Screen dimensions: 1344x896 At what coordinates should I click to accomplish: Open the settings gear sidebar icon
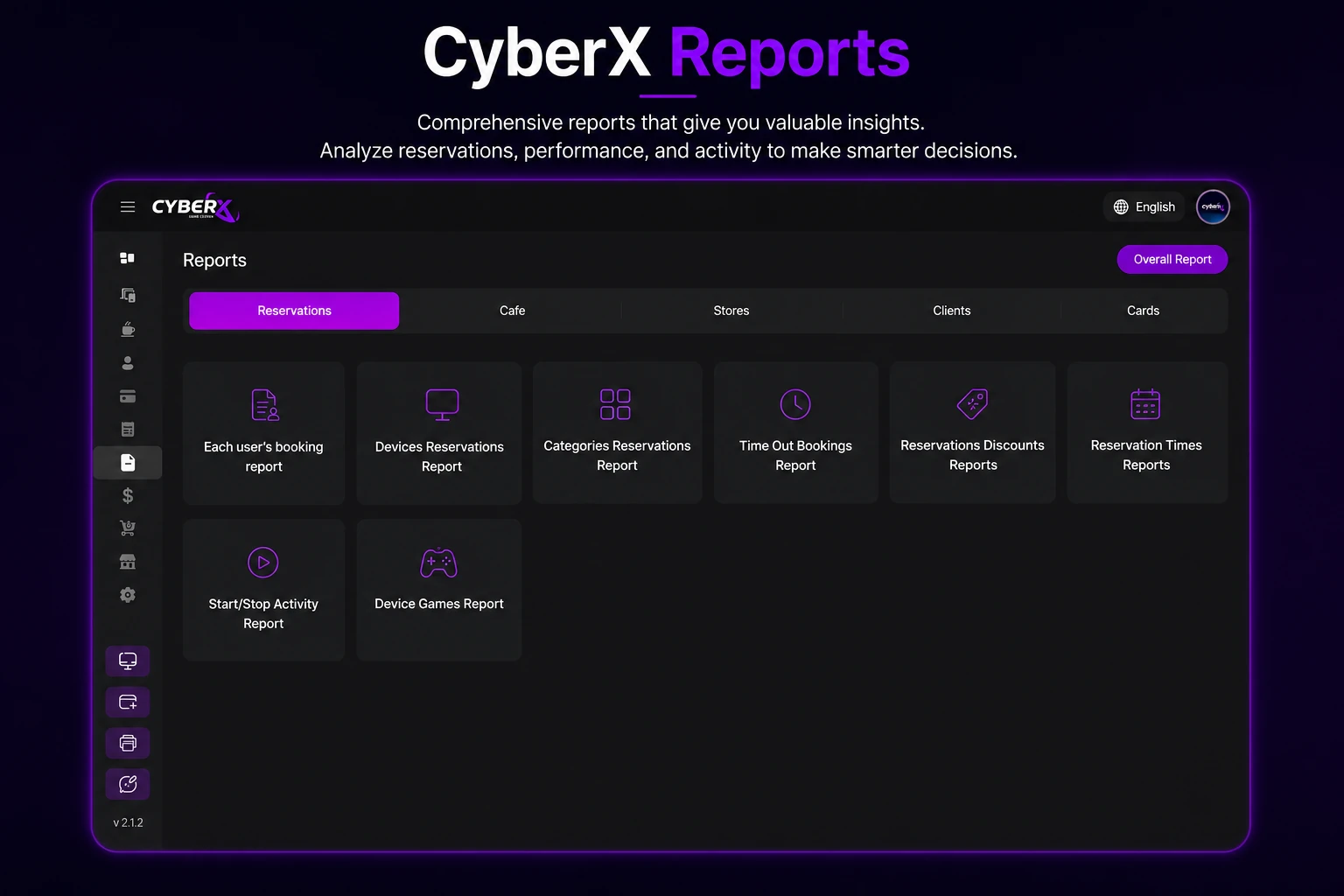(128, 595)
